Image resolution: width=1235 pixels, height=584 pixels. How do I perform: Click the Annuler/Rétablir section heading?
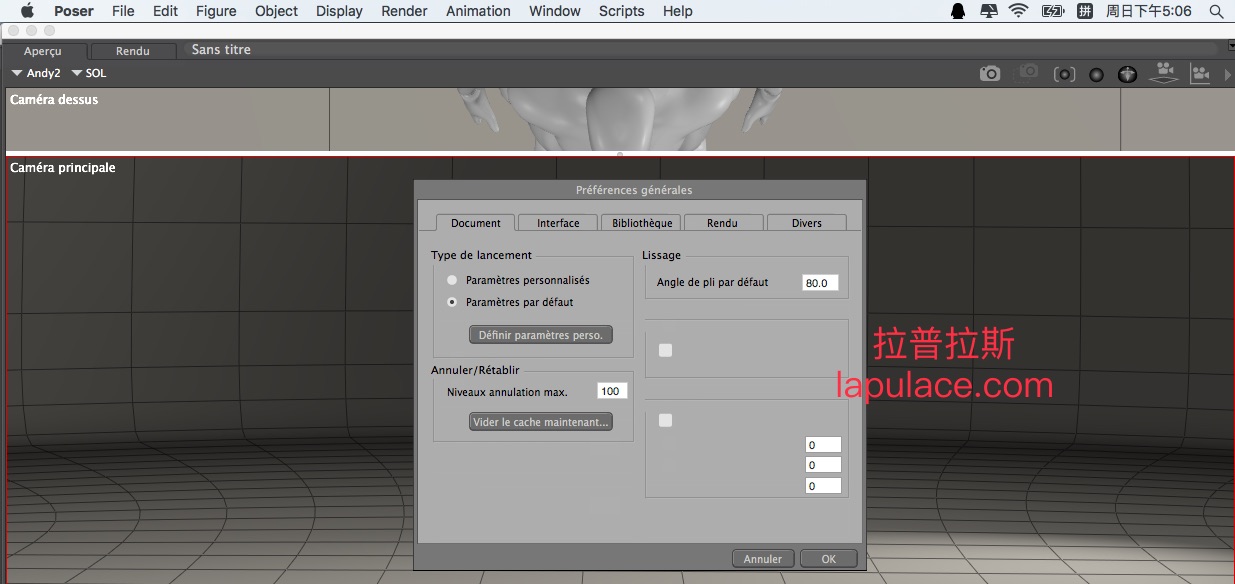[475, 370]
